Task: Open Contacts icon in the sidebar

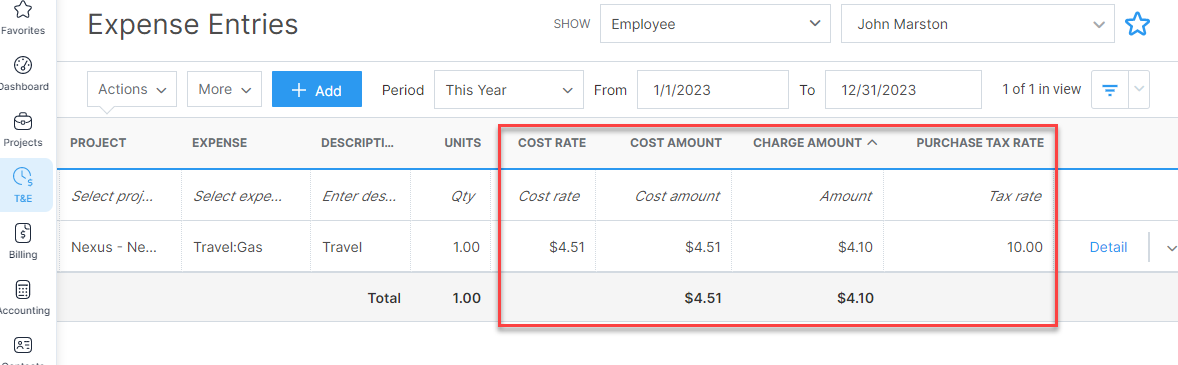Action: click(23, 346)
